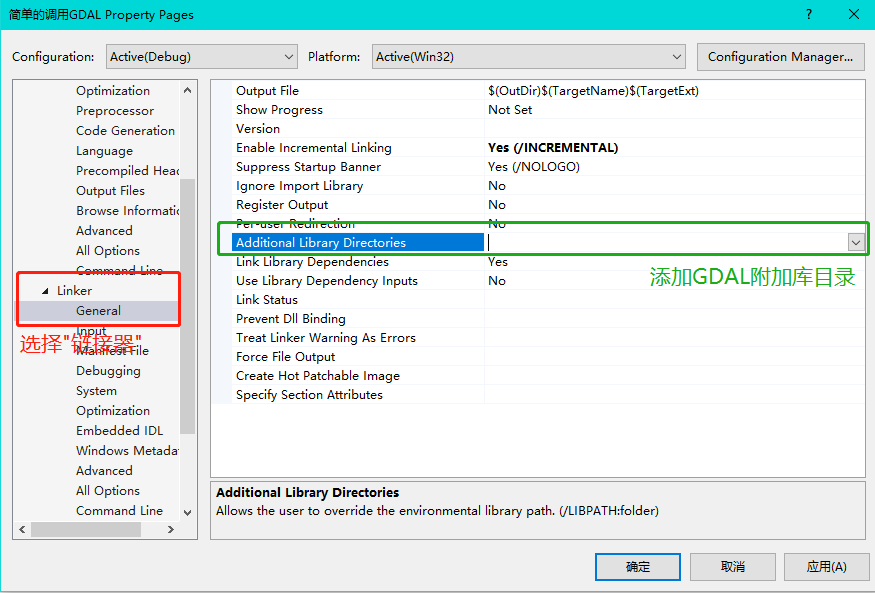The width and height of the screenshot is (875, 593).
Task: Confirm with the 确定 button
Action: [637, 567]
